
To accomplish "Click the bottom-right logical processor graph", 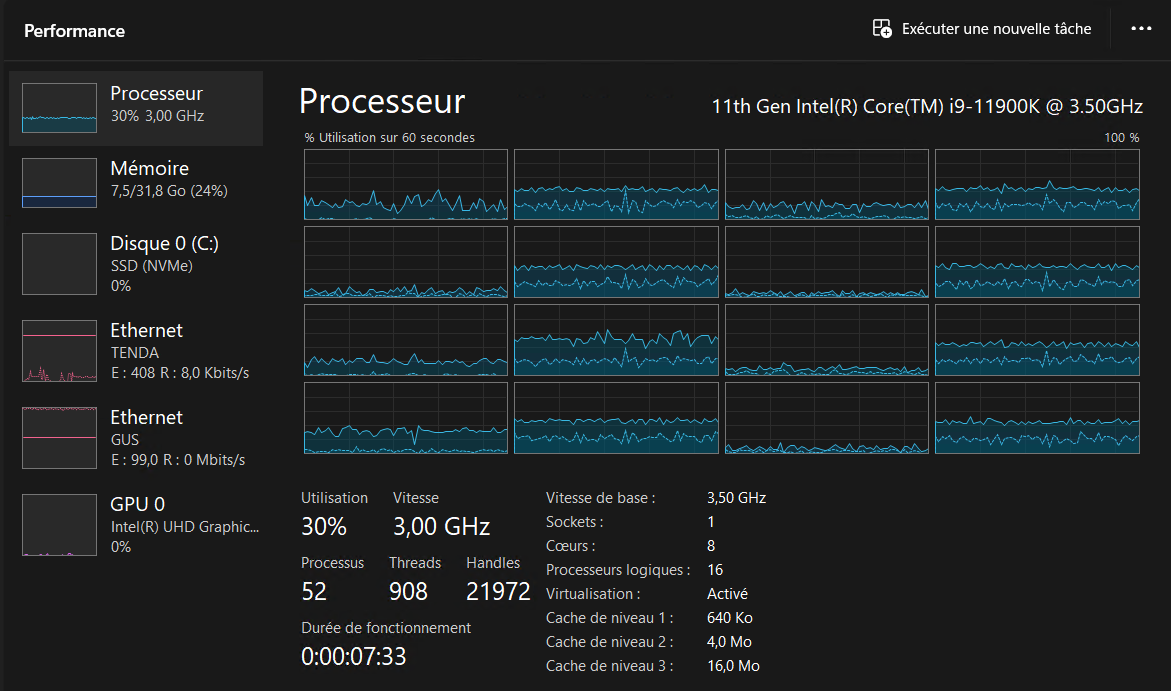I will click(1037, 418).
